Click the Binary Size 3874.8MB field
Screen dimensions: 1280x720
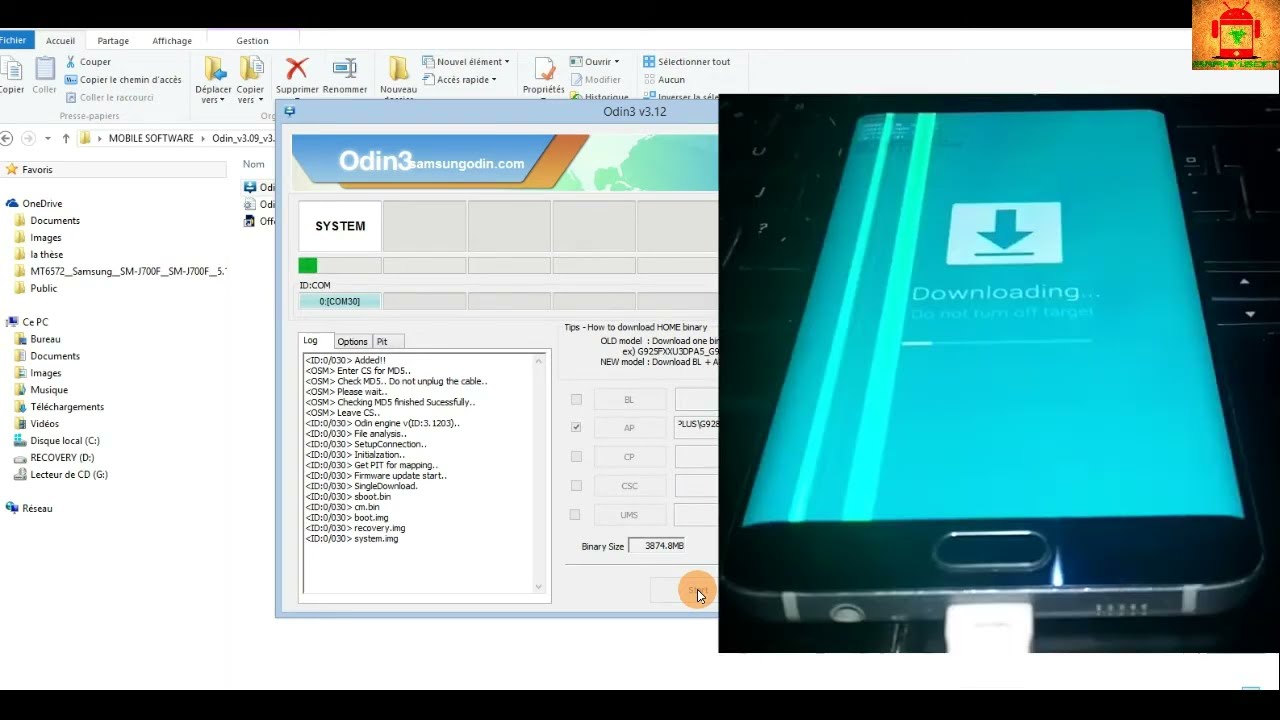tap(657, 546)
